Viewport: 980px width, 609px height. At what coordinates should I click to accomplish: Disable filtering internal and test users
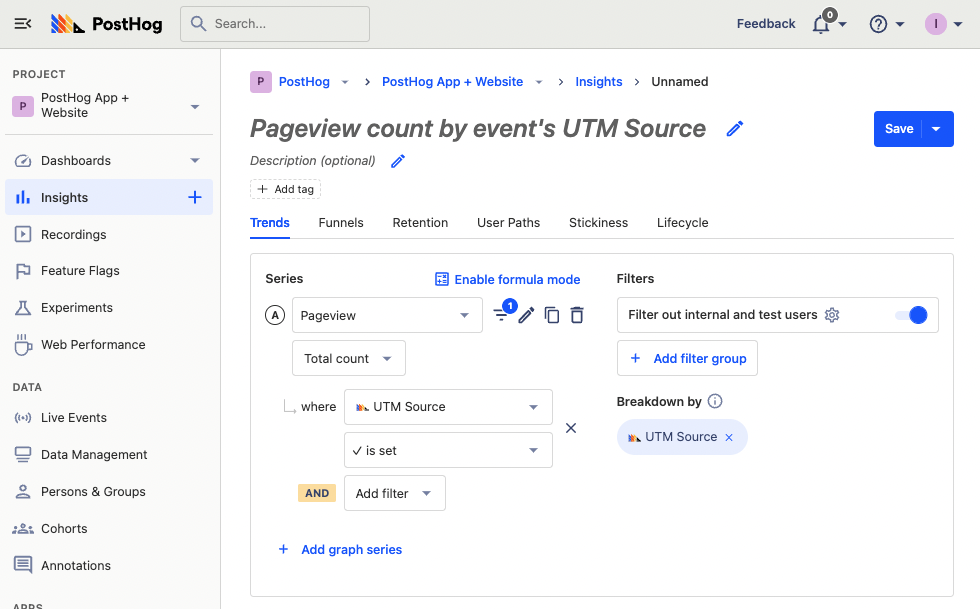[915, 314]
